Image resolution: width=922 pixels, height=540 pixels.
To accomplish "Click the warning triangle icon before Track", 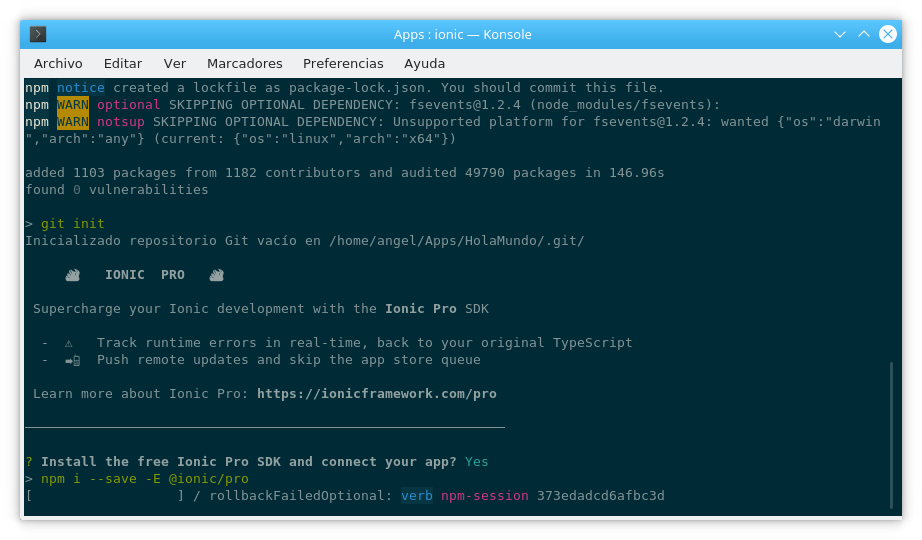I will pos(69,343).
